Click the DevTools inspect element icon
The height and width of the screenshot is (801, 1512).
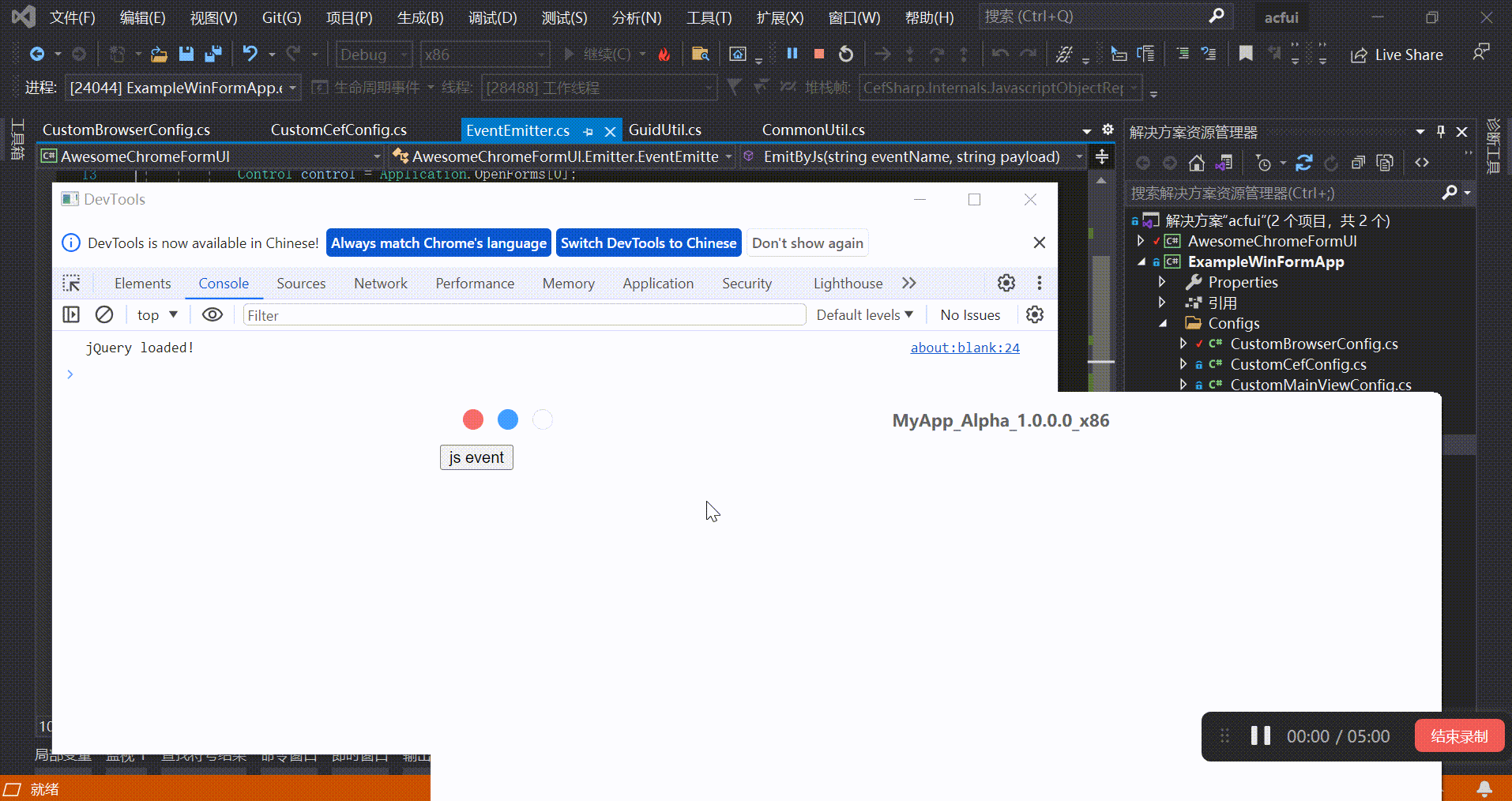[71, 283]
